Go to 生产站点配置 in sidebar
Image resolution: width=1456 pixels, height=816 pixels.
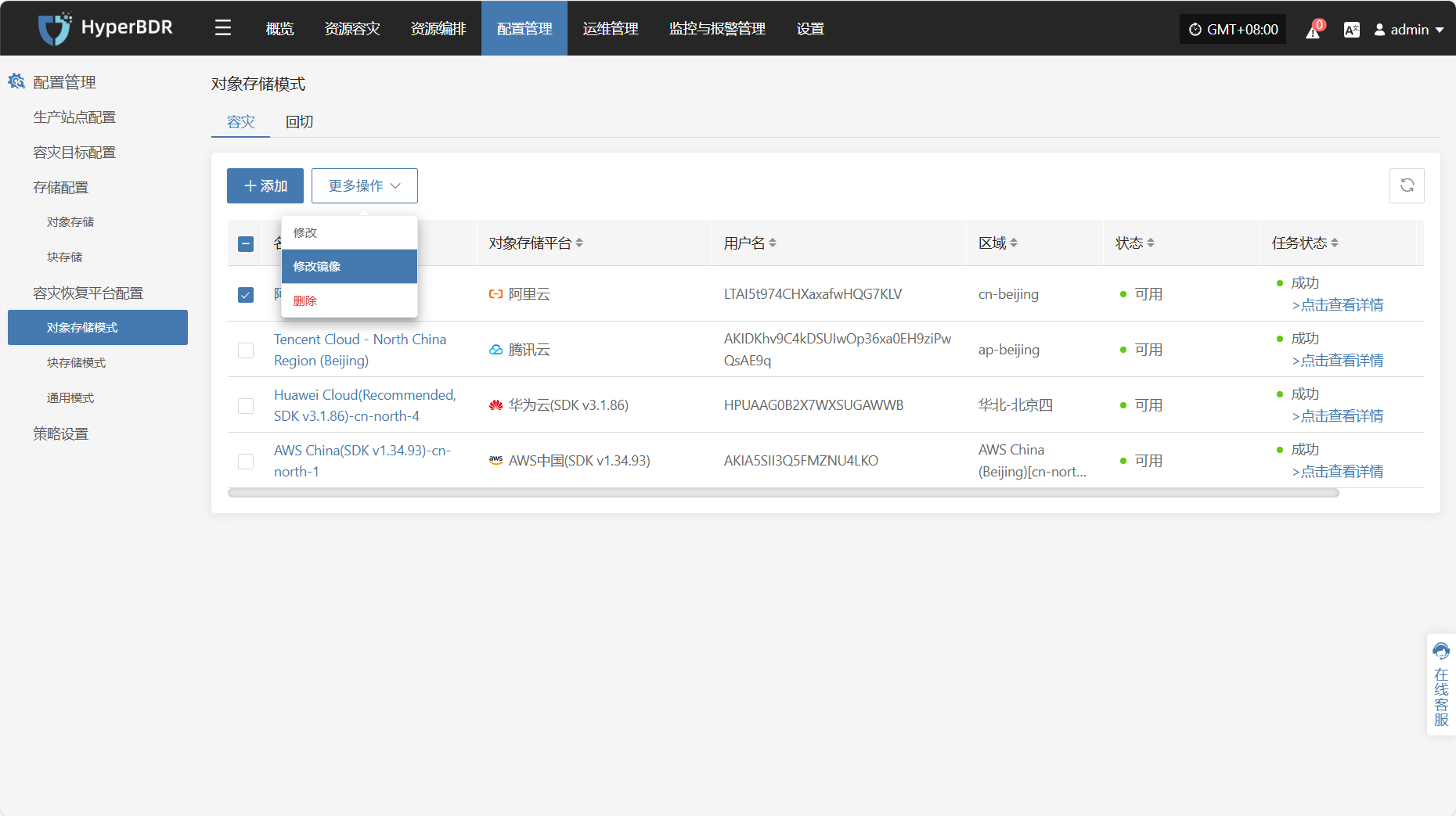(74, 117)
